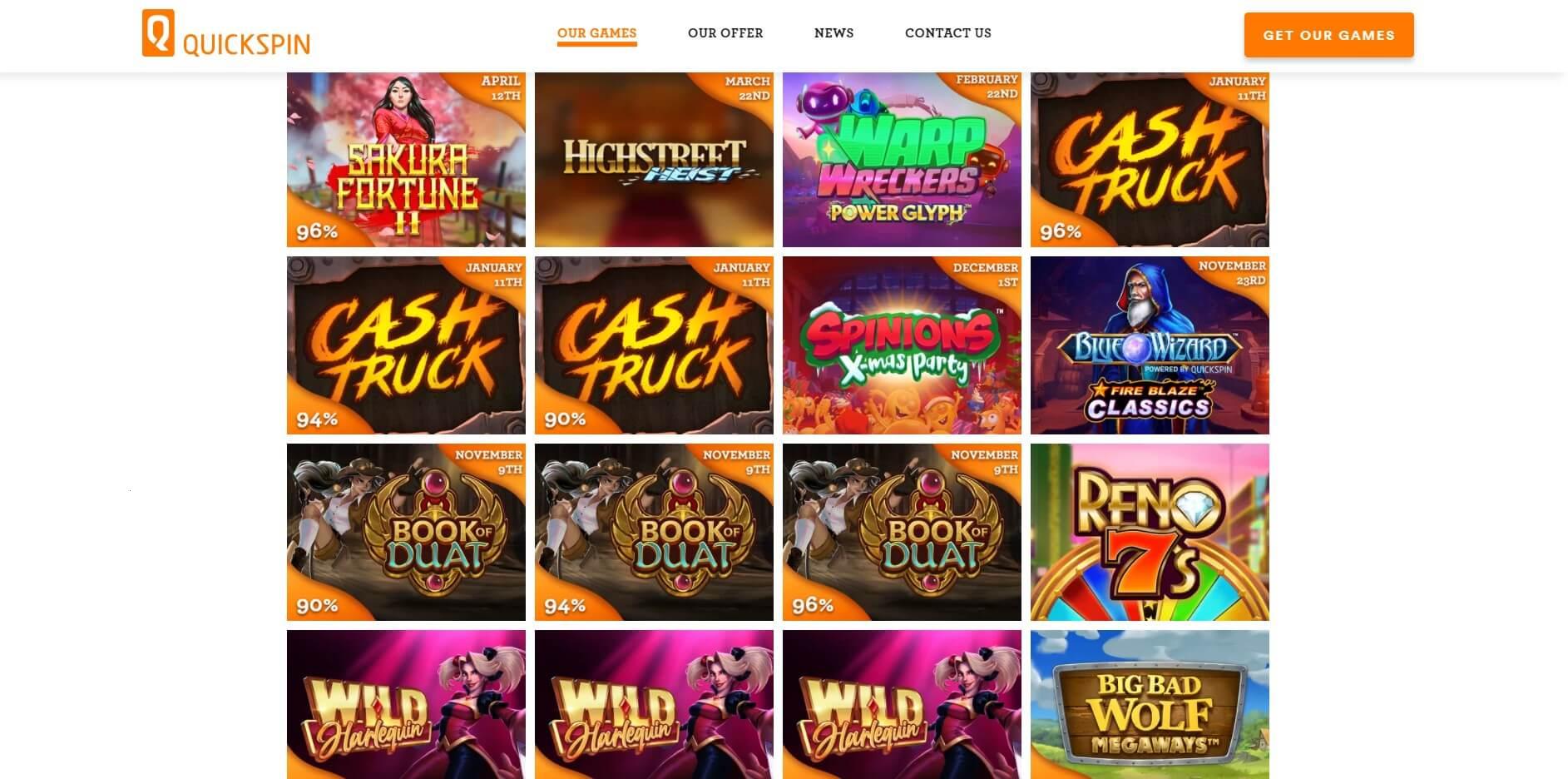Select the Contact Us link
The image size is (1568, 779).
[x=947, y=33]
